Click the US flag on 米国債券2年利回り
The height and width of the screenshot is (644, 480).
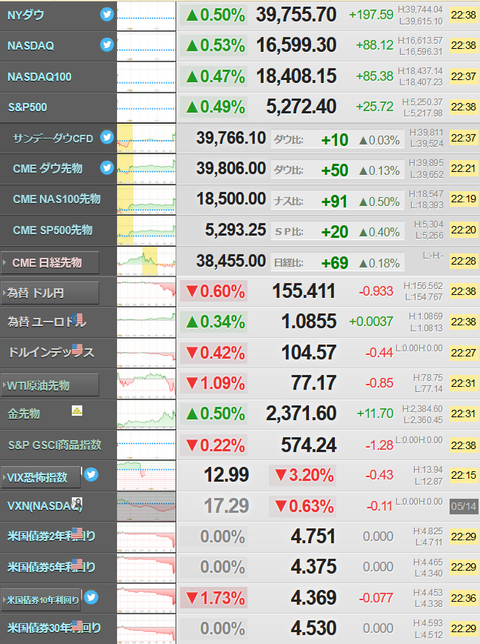coord(77,533)
